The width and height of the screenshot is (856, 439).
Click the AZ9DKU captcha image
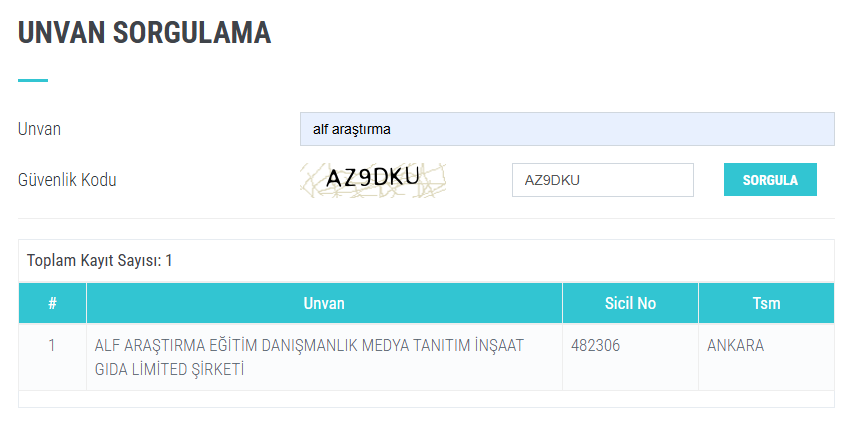373,180
